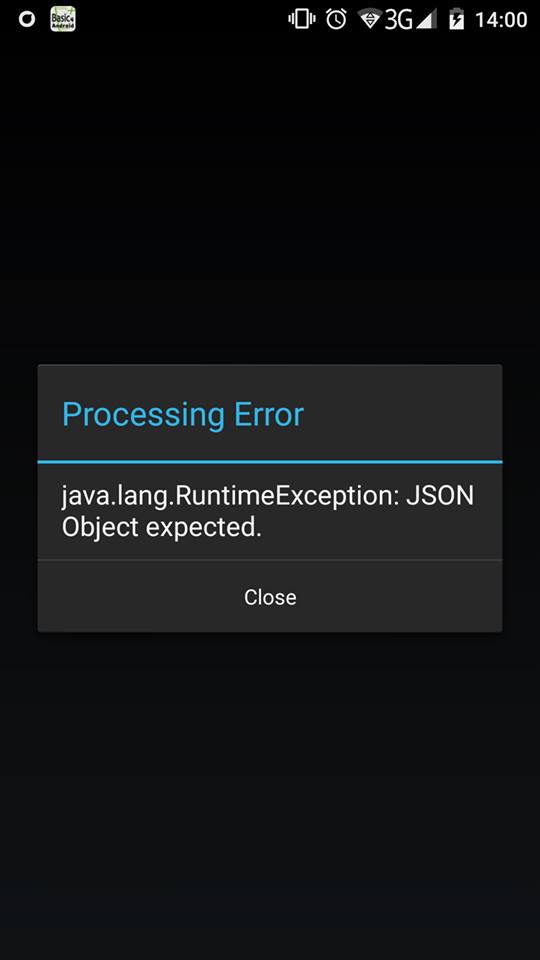Tap the 14:00 clock in status bar
The height and width of the screenshot is (960, 540).
(501, 20)
